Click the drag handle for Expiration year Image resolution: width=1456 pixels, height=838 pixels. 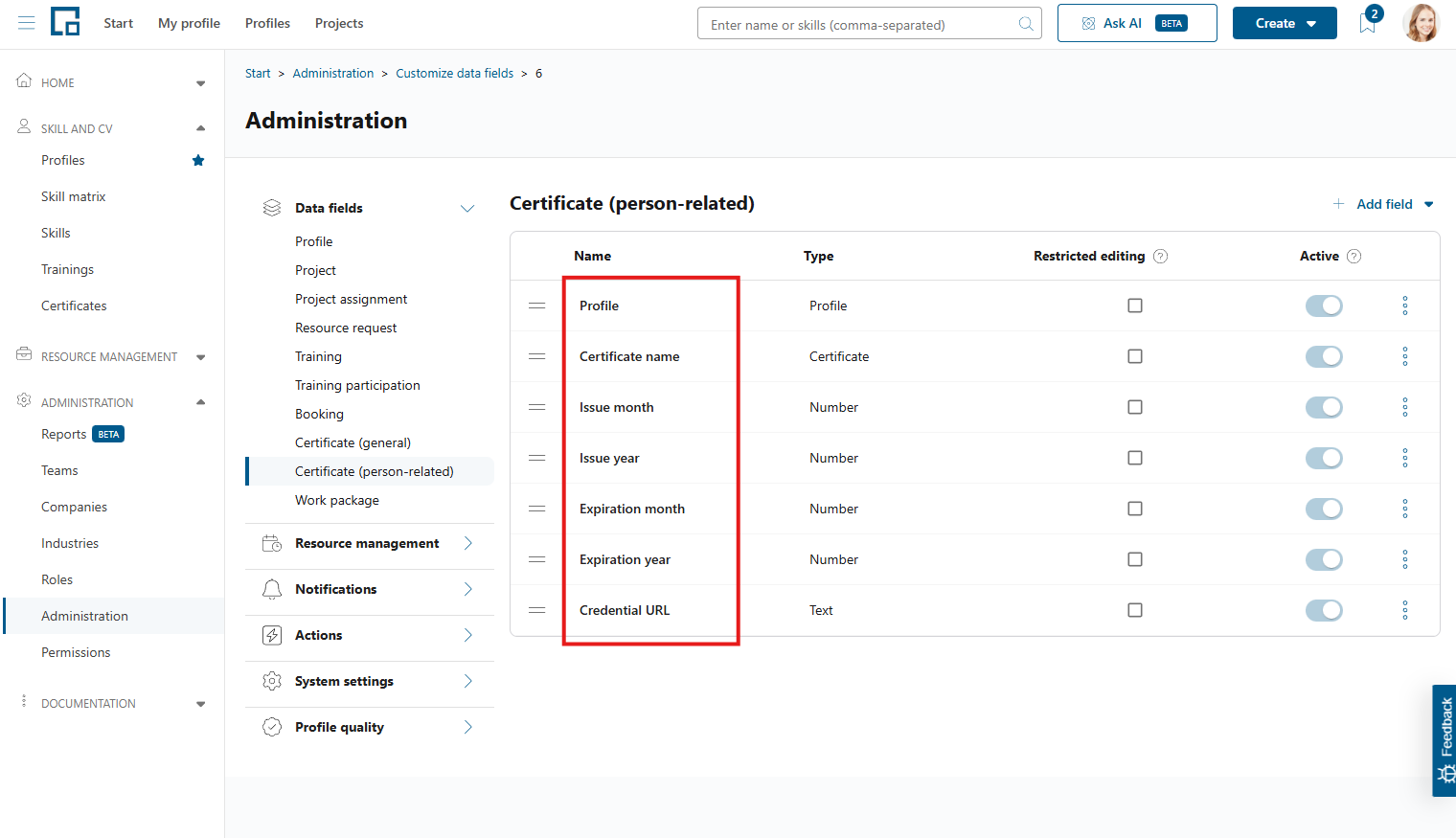coord(537,559)
